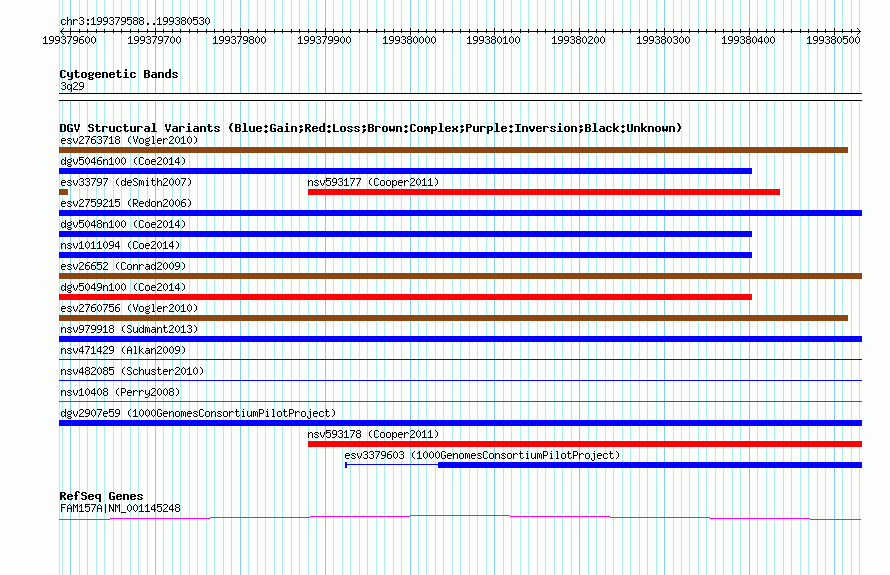Click ruler position 199379700

[154, 40]
